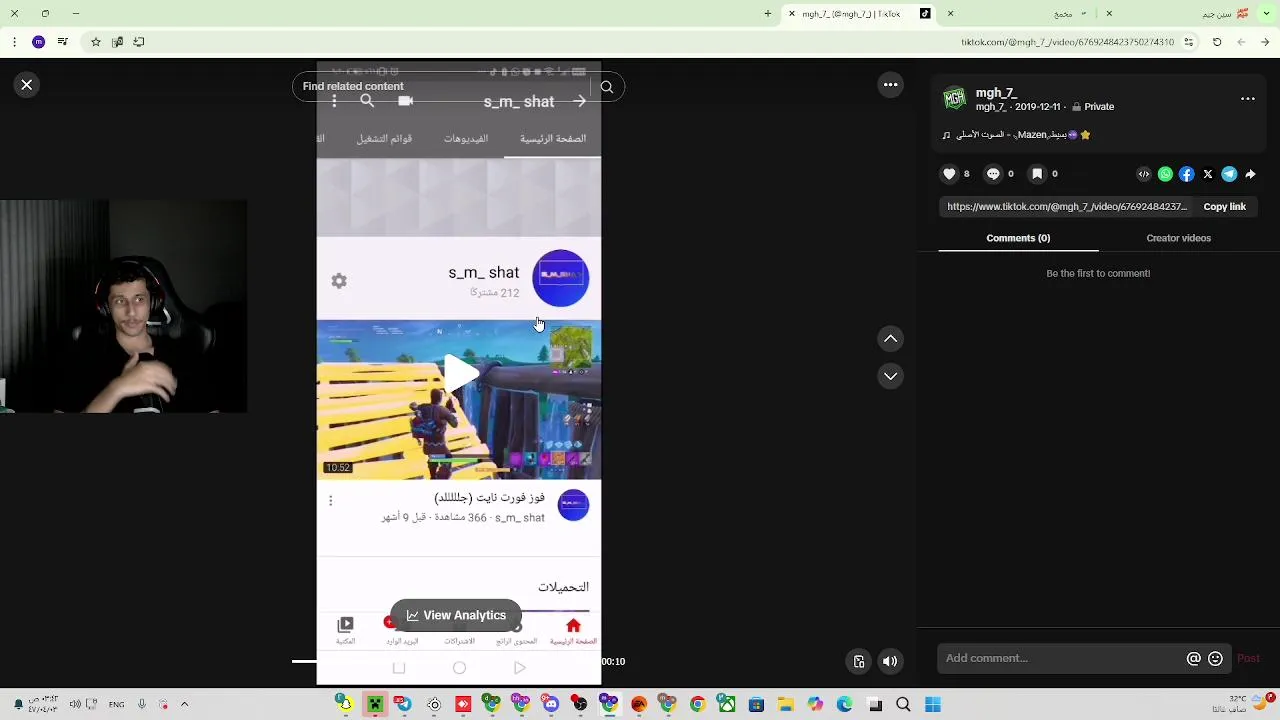Insert a mention with the @ icon
Image resolution: width=1280 pixels, height=720 pixels.
1193,659
